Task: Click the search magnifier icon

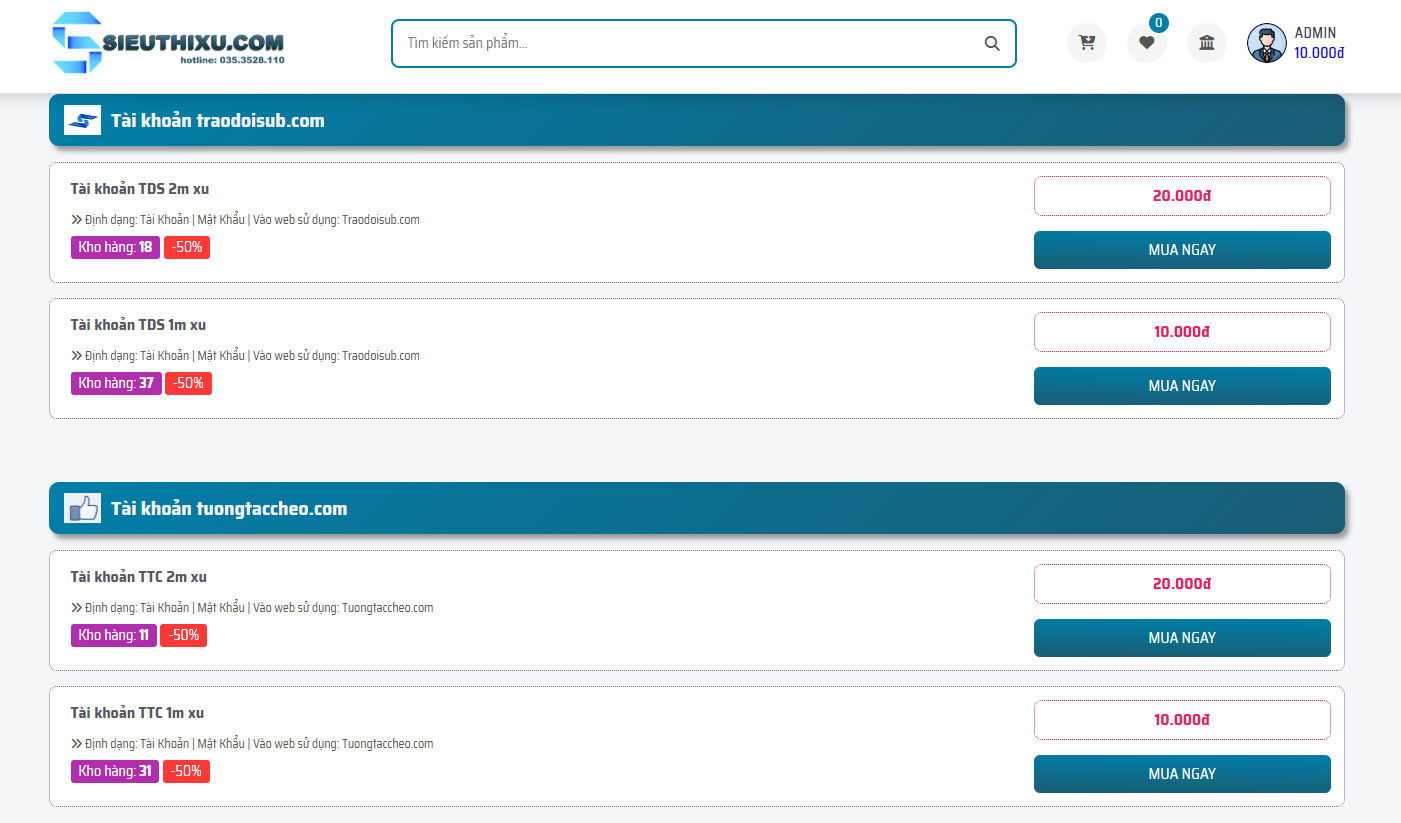Action: [x=992, y=43]
